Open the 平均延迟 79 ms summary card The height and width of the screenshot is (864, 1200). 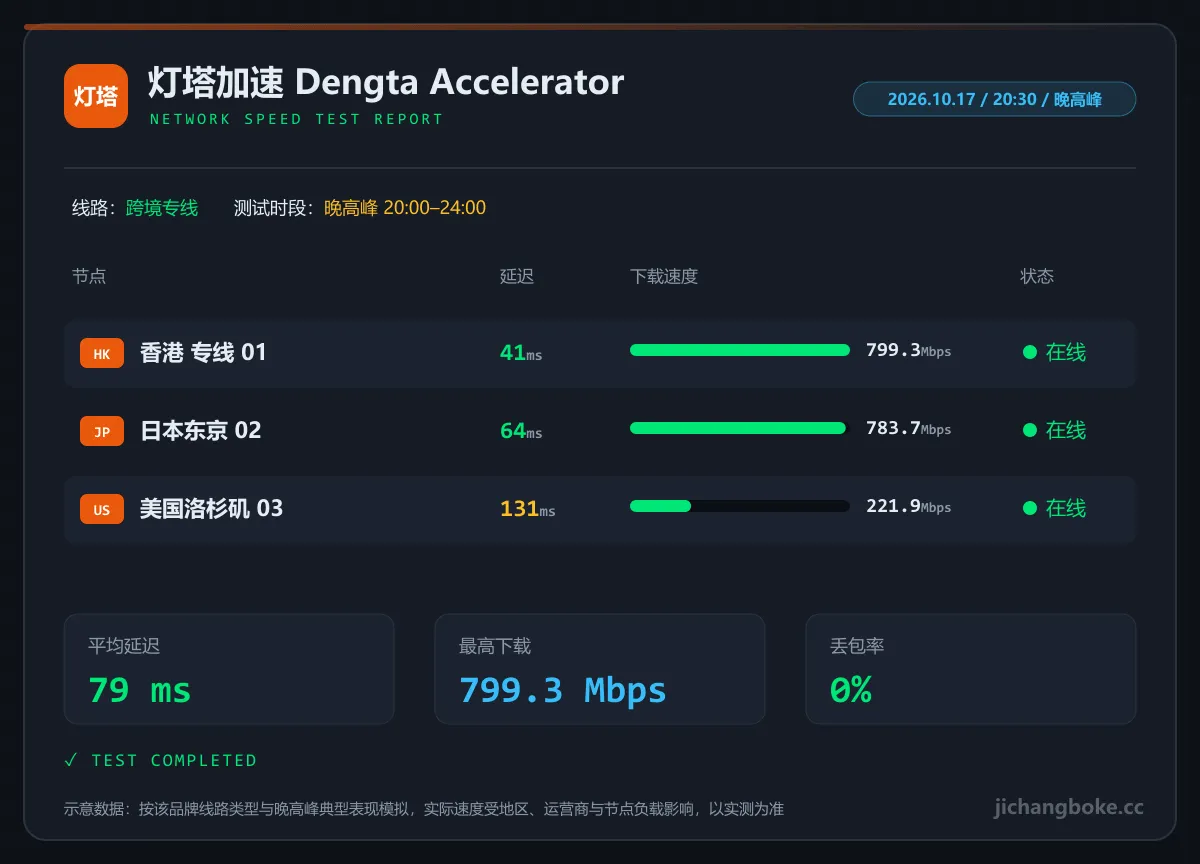tap(229, 669)
